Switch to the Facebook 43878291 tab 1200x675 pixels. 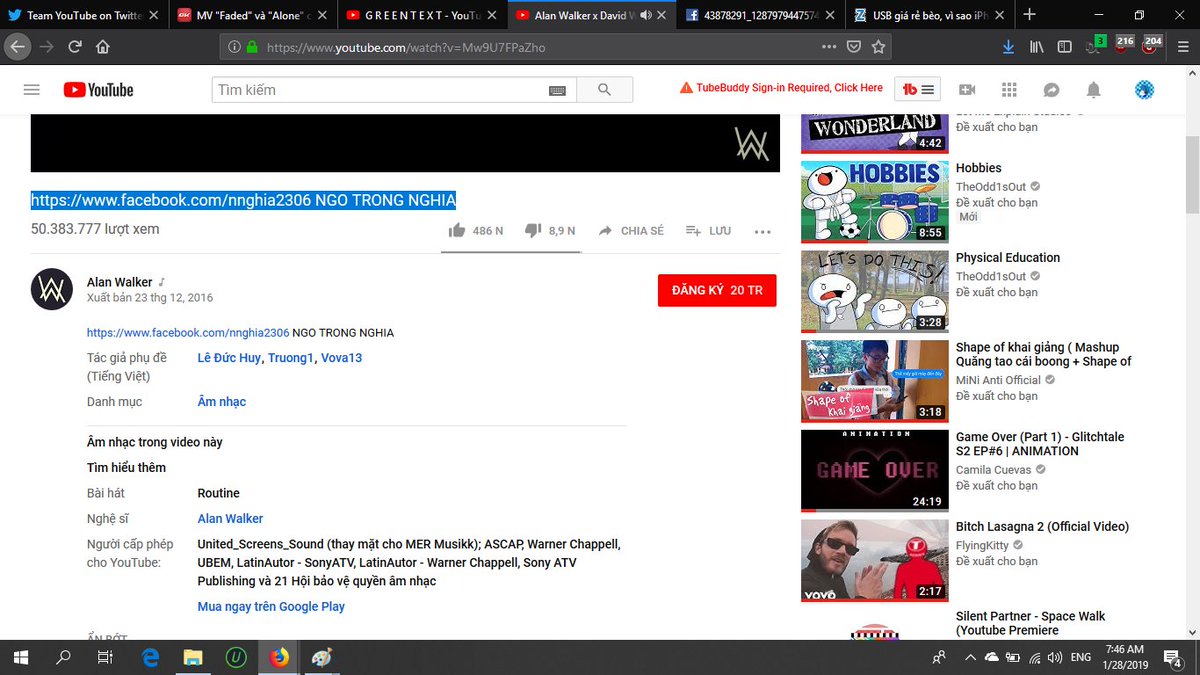pyautogui.click(x=760, y=15)
